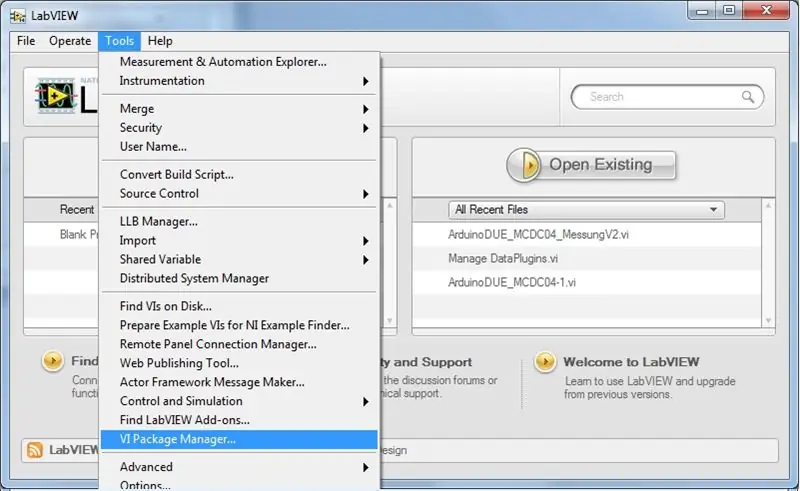Open the File menu
Viewport: 800px width, 491px height.
[x=26, y=41]
